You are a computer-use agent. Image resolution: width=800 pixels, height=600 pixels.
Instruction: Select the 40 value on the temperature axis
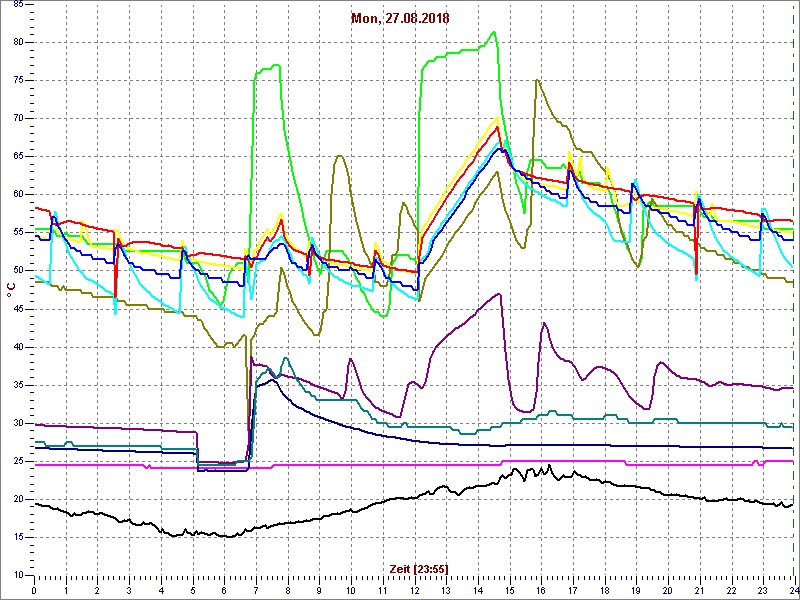click(17, 347)
